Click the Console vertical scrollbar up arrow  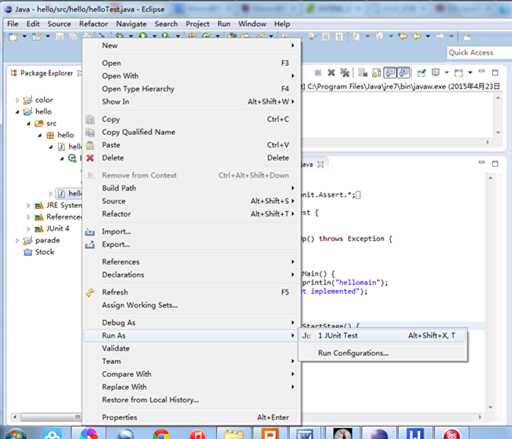[498, 98]
